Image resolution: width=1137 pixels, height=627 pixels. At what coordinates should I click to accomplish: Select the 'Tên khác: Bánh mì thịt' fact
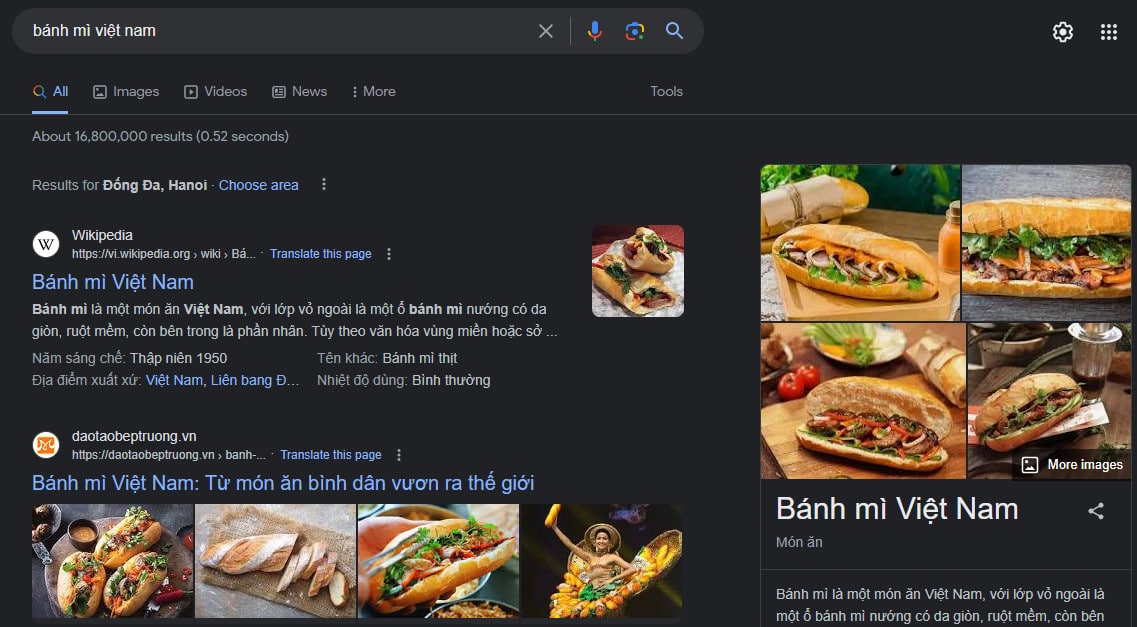[x=387, y=358]
